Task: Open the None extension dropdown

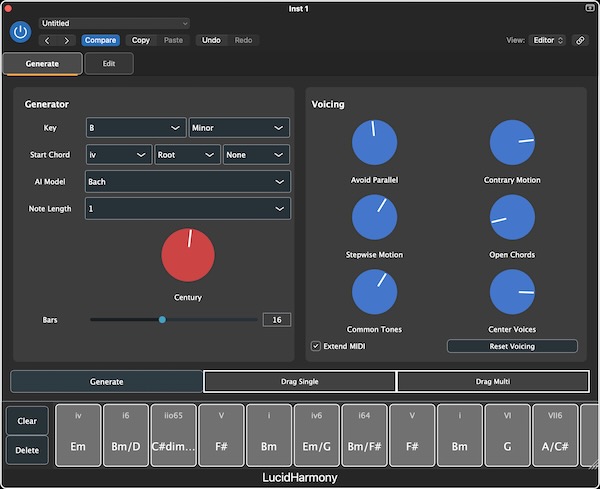Action: (x=256, y=155)
